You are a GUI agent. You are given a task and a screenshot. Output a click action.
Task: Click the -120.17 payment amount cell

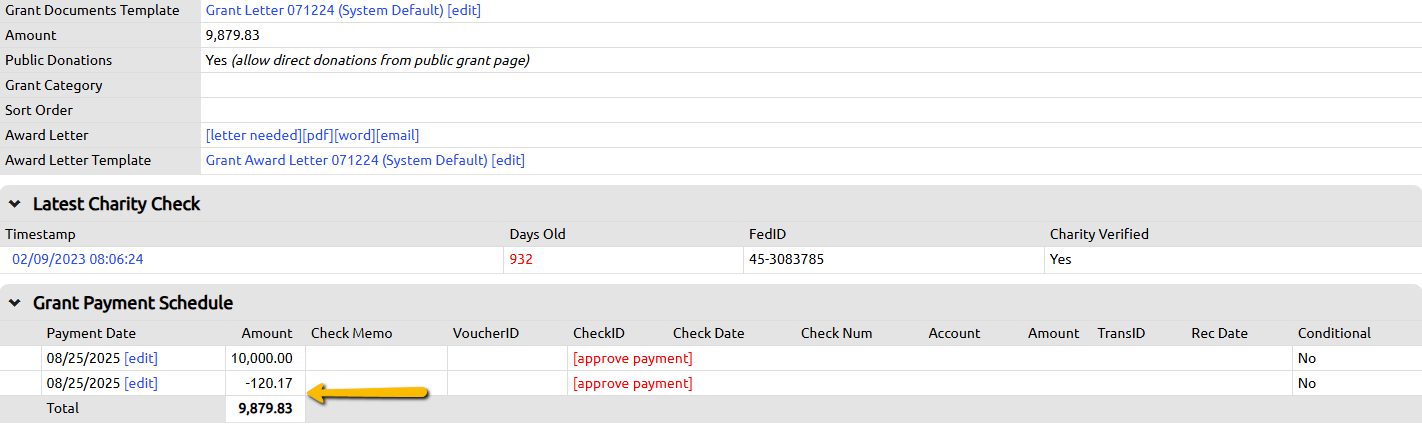[265, 383]
